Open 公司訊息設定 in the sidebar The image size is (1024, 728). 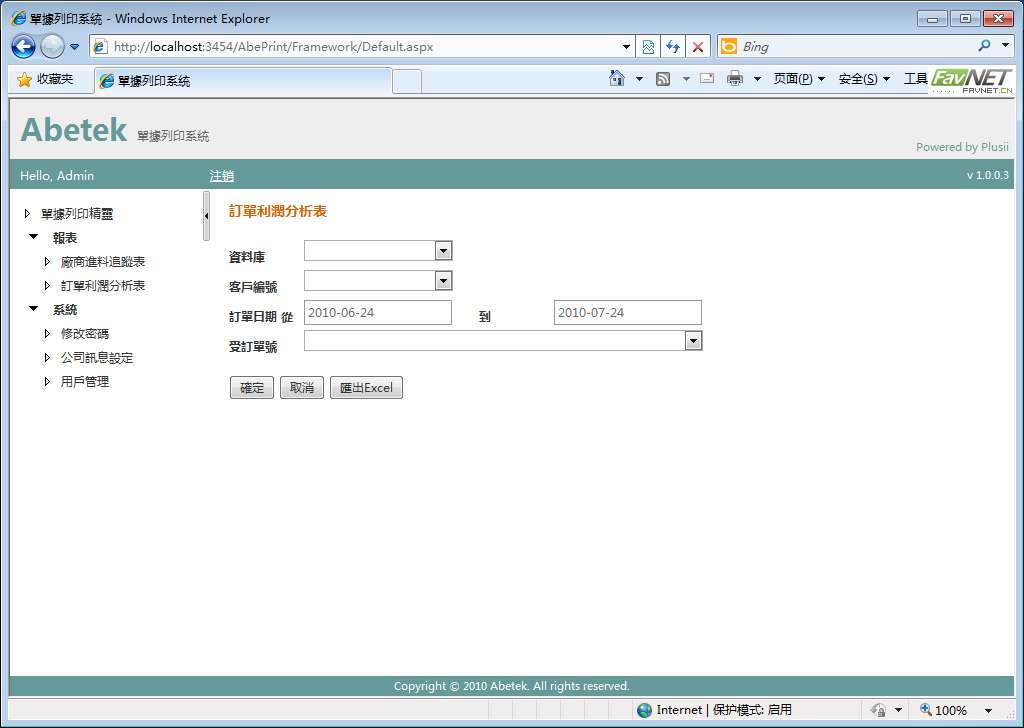(x=97, y=358)
